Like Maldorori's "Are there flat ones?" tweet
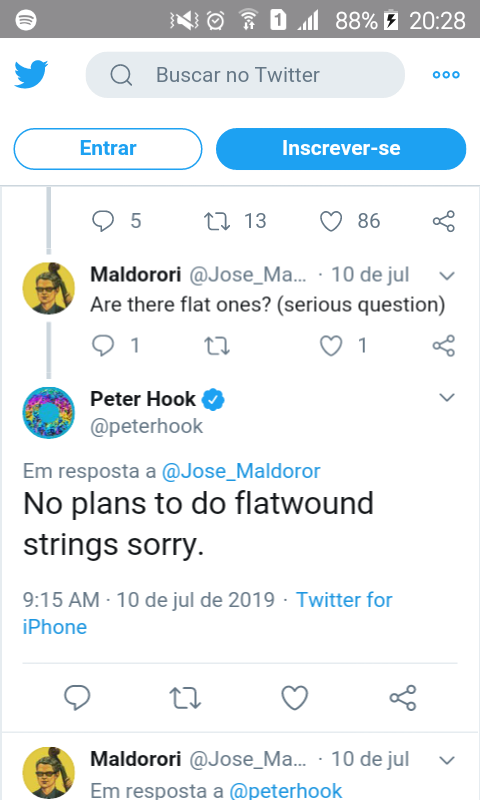Screen dimensions: 480x800 click(x=331, y=346)
